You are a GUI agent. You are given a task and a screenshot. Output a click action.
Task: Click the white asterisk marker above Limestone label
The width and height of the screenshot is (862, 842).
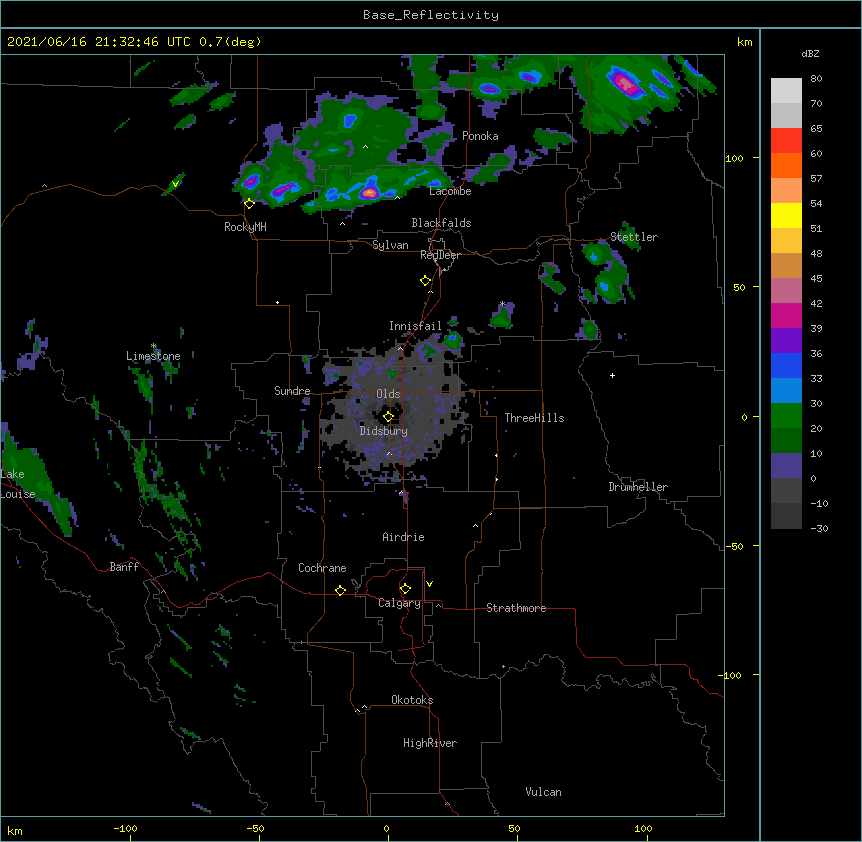click(153, 346)
